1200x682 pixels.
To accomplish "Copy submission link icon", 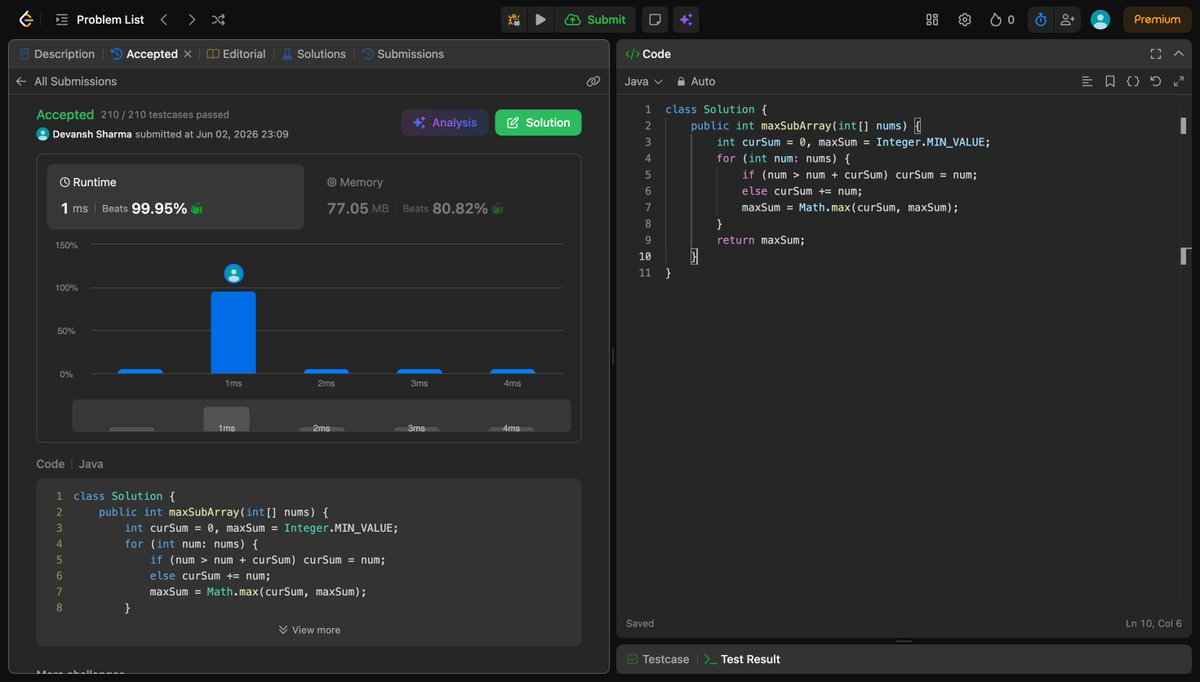I will [x=593, y=81].
